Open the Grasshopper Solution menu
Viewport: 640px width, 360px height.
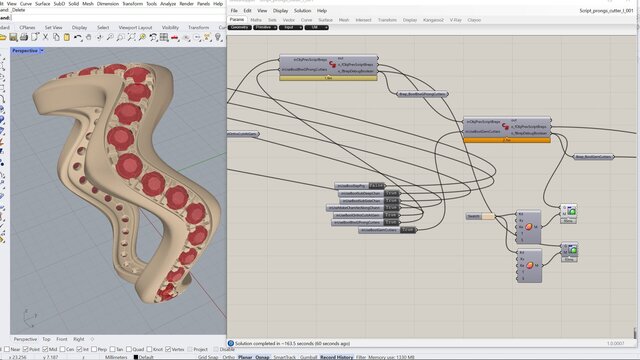point(302,11)
